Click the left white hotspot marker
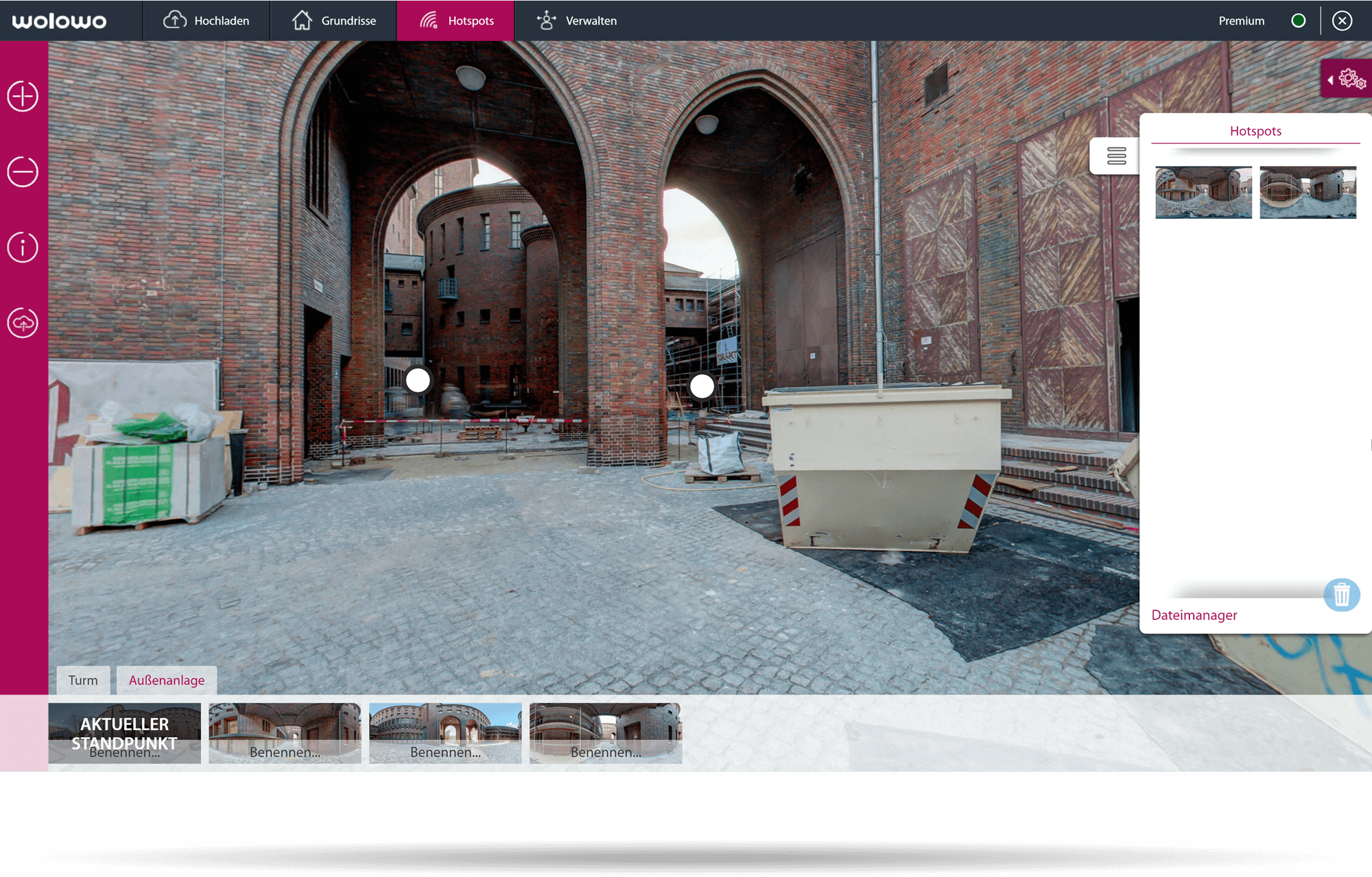 (x=418, y=380)
